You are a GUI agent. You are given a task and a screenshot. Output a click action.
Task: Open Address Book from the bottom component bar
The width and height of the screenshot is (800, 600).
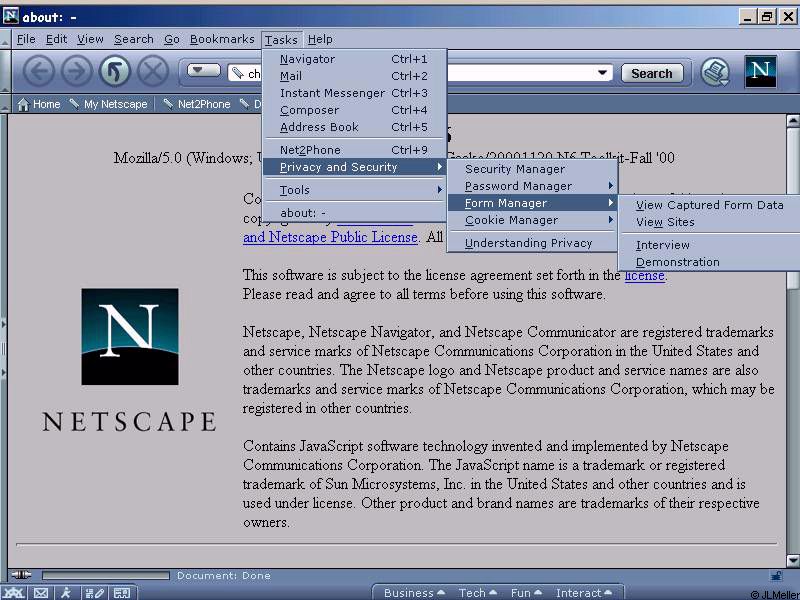pos(122,593)
